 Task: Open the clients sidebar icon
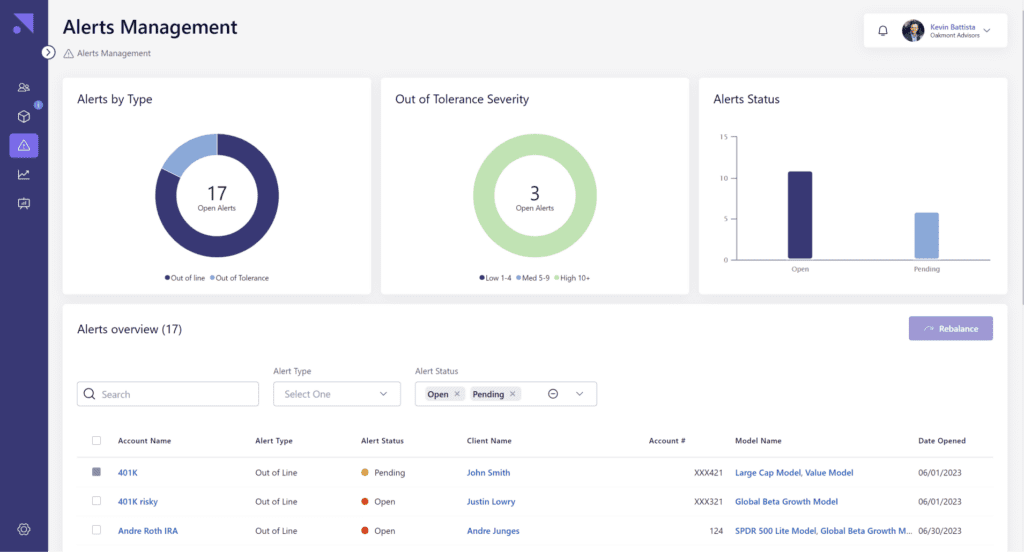pos(24,88)
